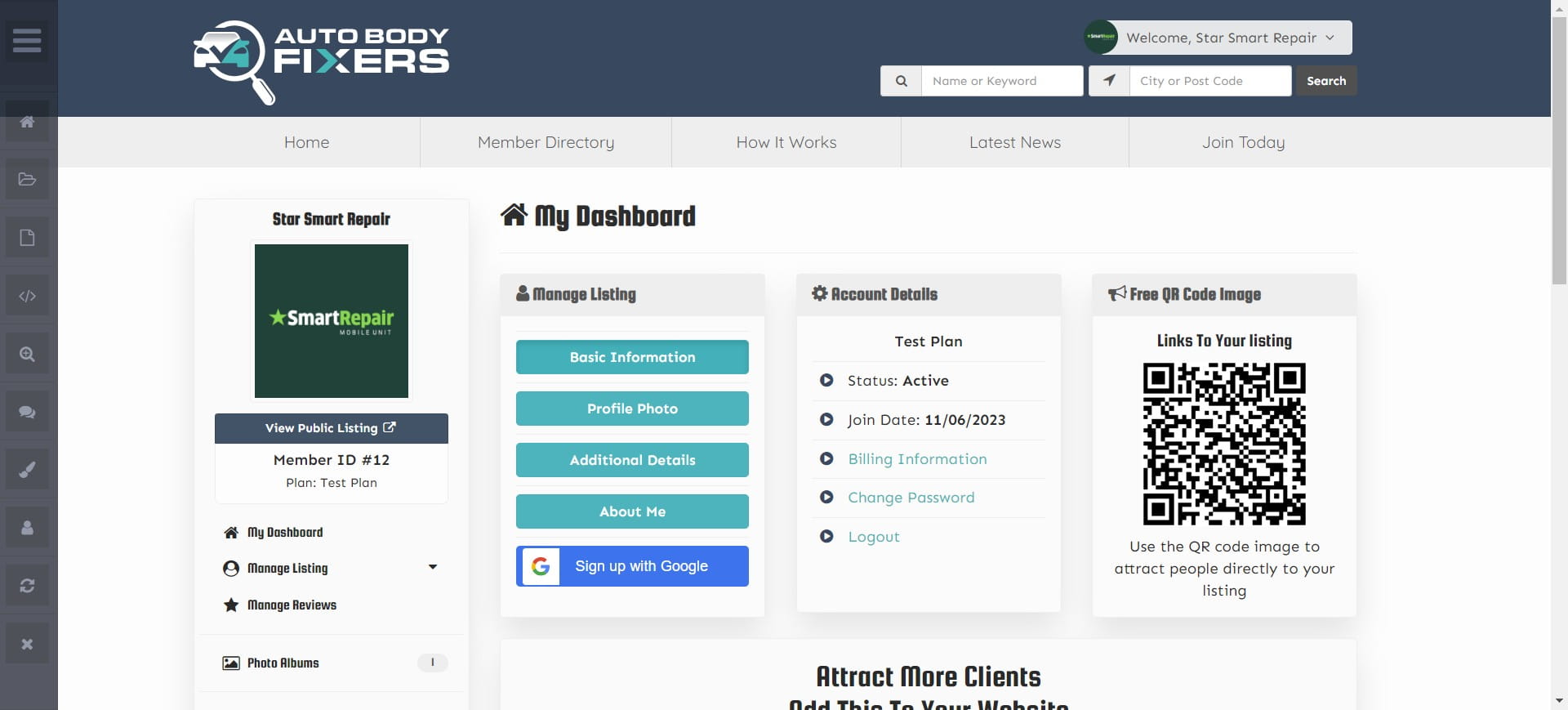Open the Photo Albums section
Viewport: 1568px width, 710px height.
[x=283, y=663]
